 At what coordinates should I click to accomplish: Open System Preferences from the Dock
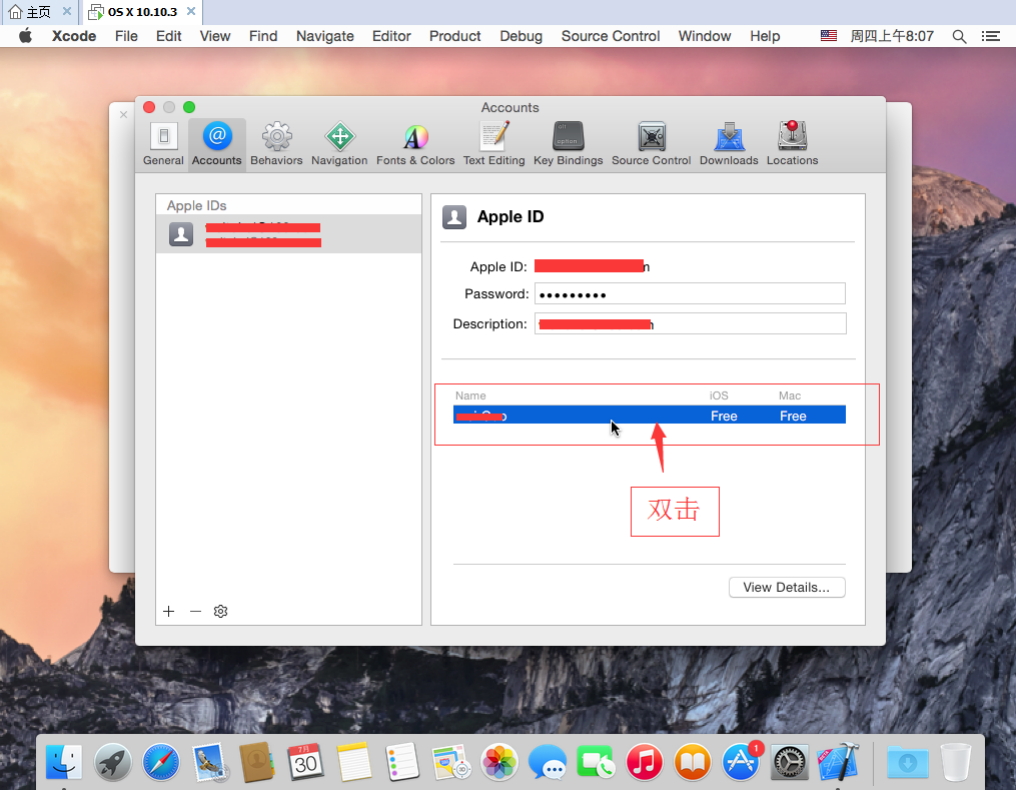pyautogui.click(x=789, y=761)
